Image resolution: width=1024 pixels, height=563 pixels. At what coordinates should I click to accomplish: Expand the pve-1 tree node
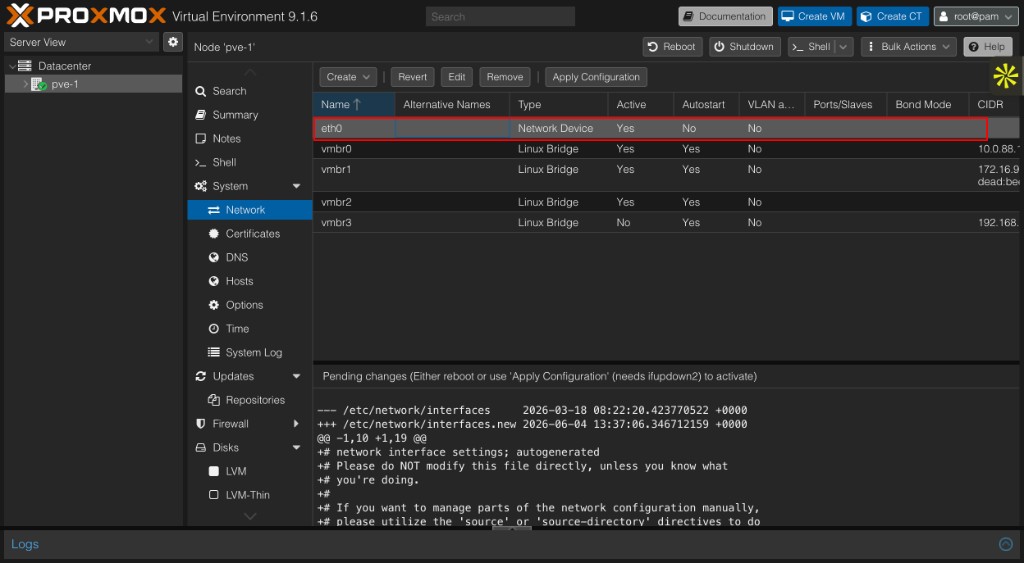(25, 84)
